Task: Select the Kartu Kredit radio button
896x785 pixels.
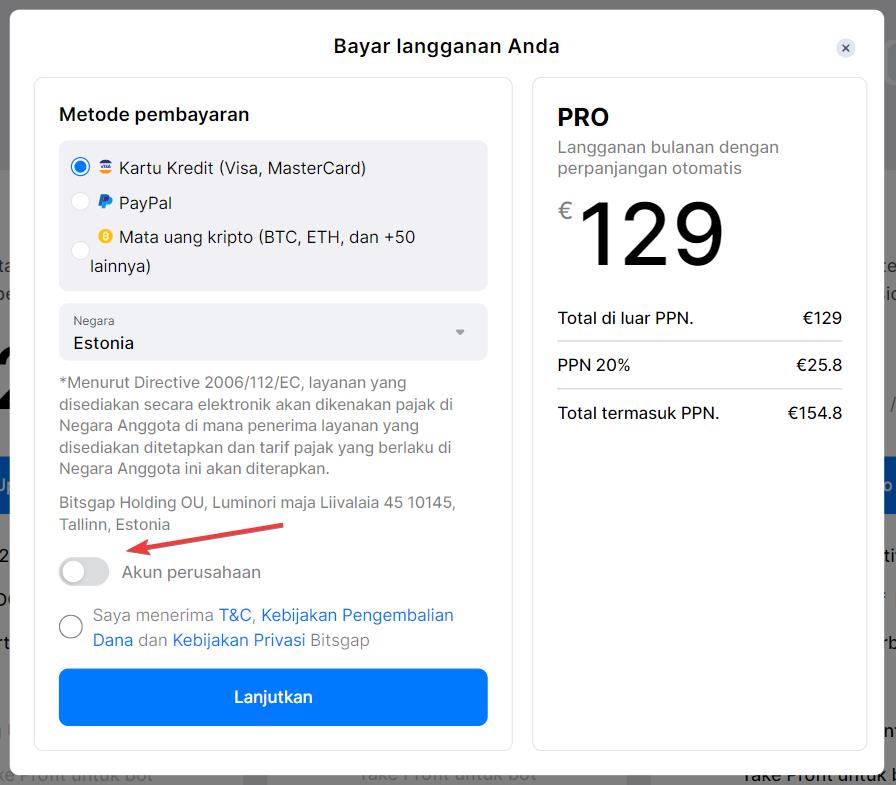Action: (x=80, y=167)
